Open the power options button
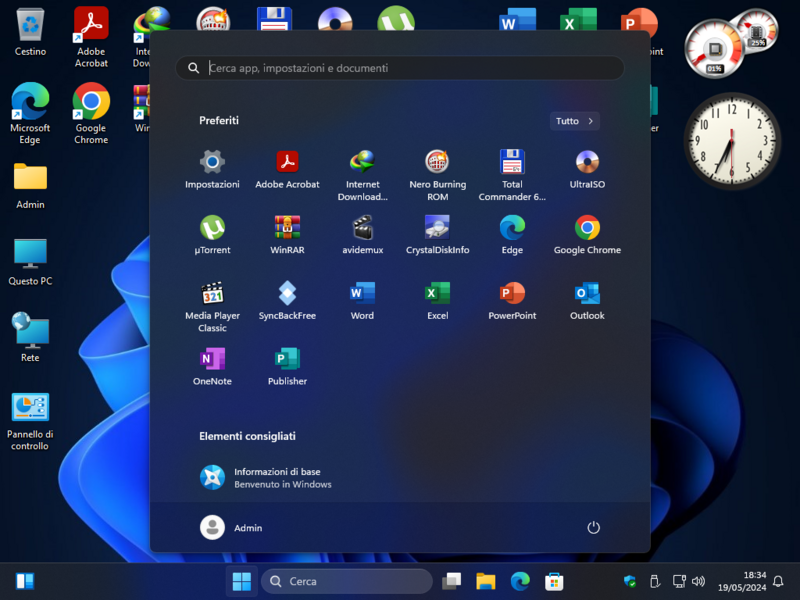This screenshot has height=600, width=800. pos(593,528)
